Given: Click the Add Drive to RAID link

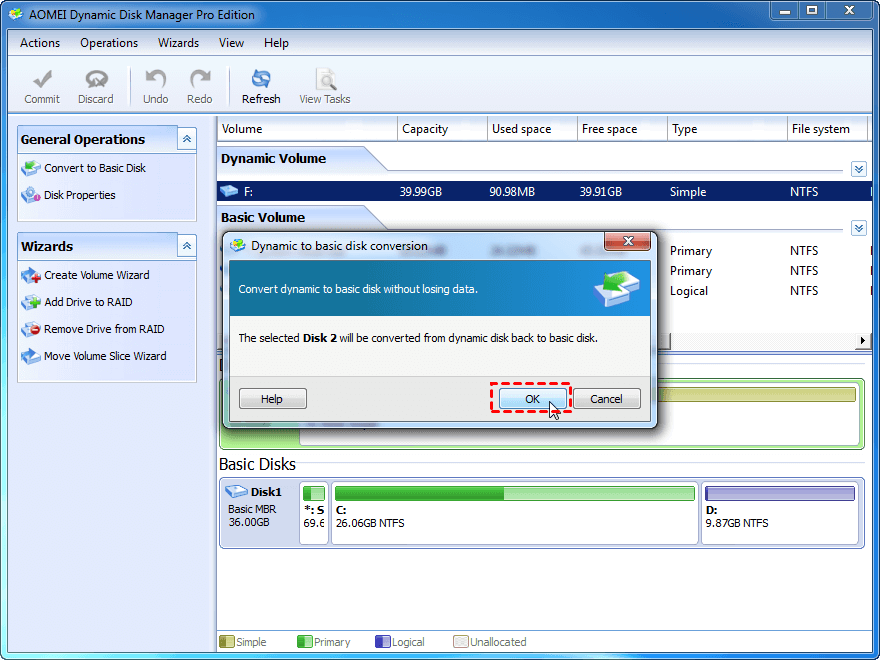Looking at the screenshot, I should (88, 302).
